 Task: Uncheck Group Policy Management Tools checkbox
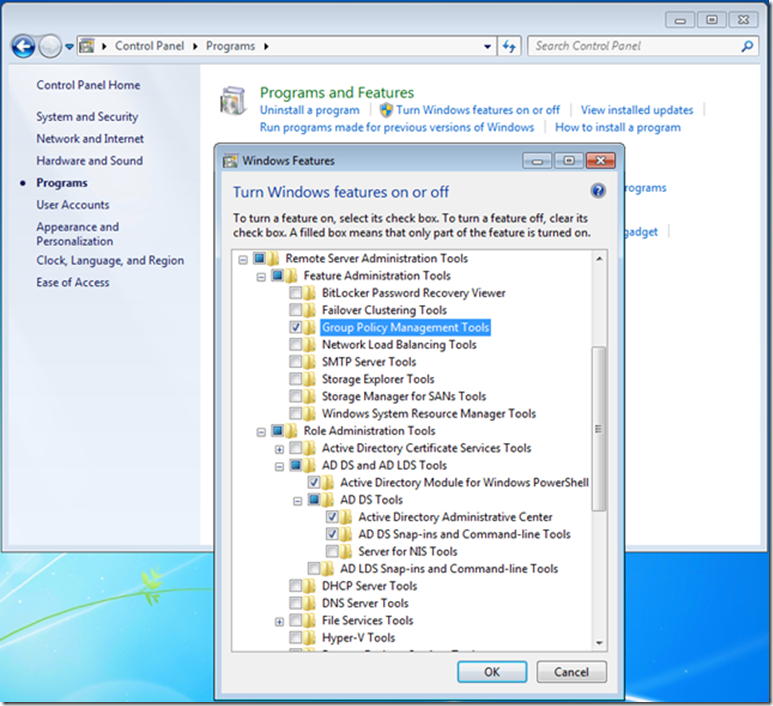(x=296, y=327)
